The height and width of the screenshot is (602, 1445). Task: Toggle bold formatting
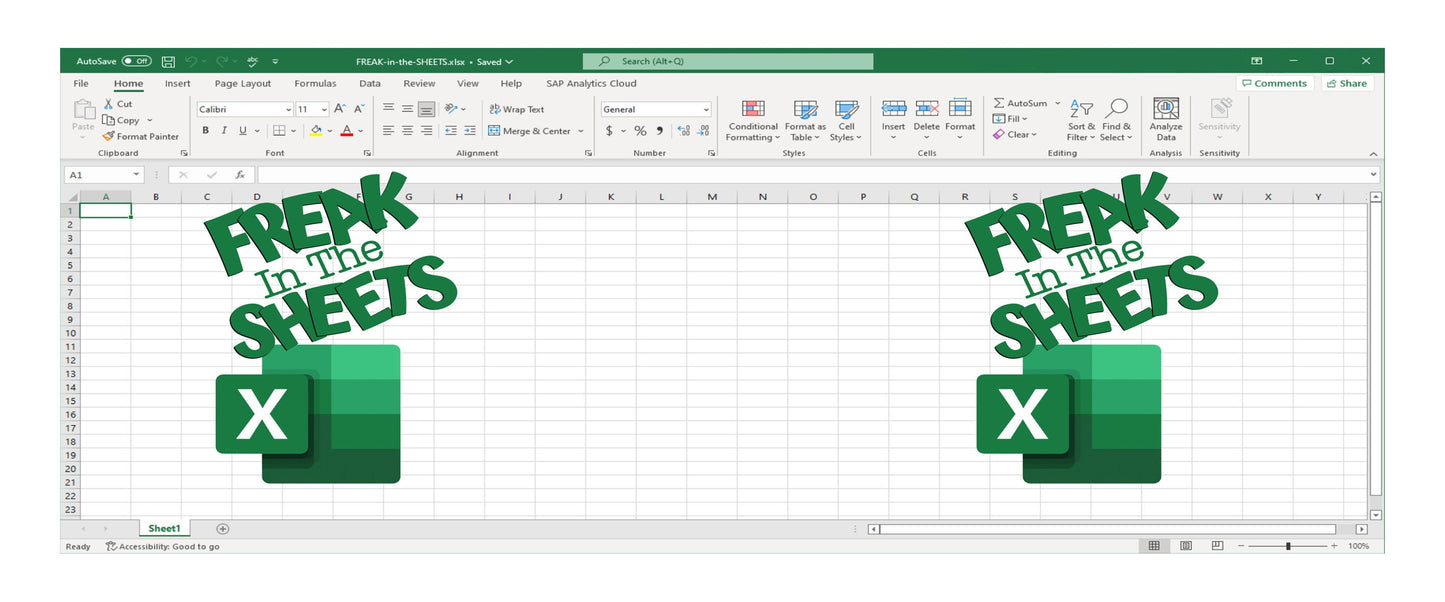pyautogui.click(x=205, y=130)
